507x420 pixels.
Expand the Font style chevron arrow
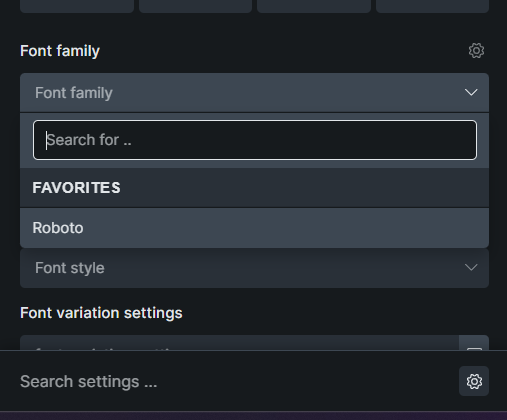(x=471, y=267)
